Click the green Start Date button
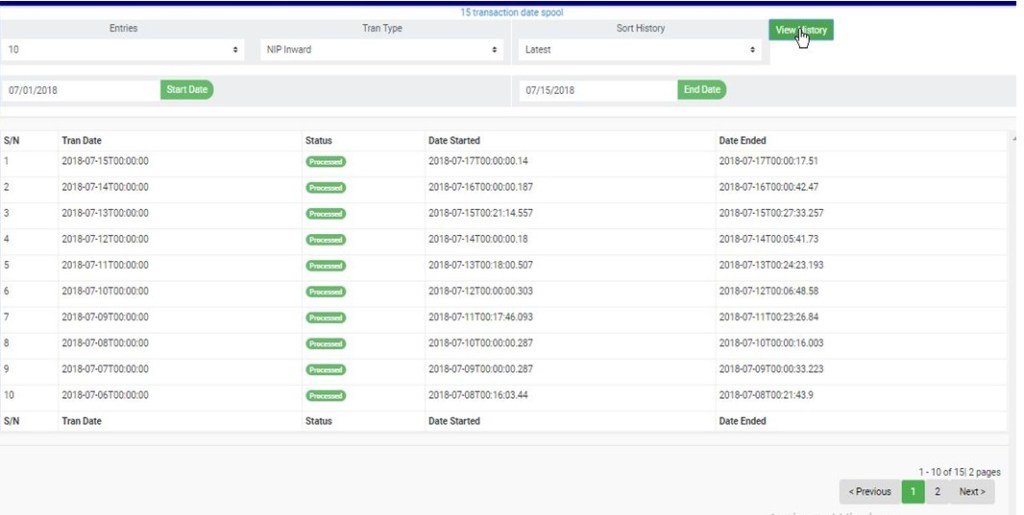The width and height of the screenshot is (1024, 515). pyautogui.click(x=187, y=90)
